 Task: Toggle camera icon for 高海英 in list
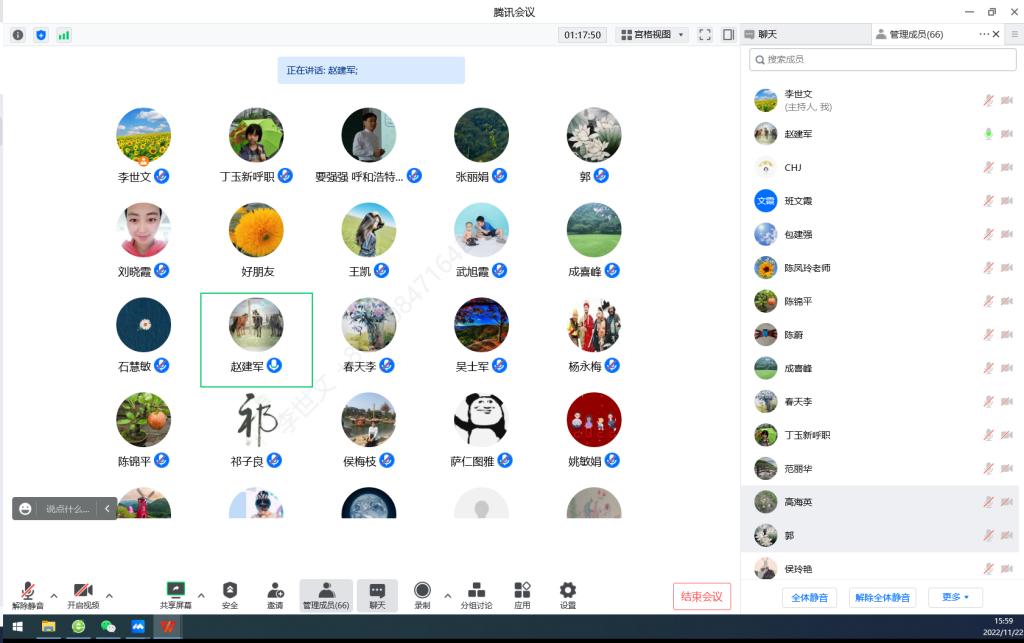click(x=1006, y=502)
